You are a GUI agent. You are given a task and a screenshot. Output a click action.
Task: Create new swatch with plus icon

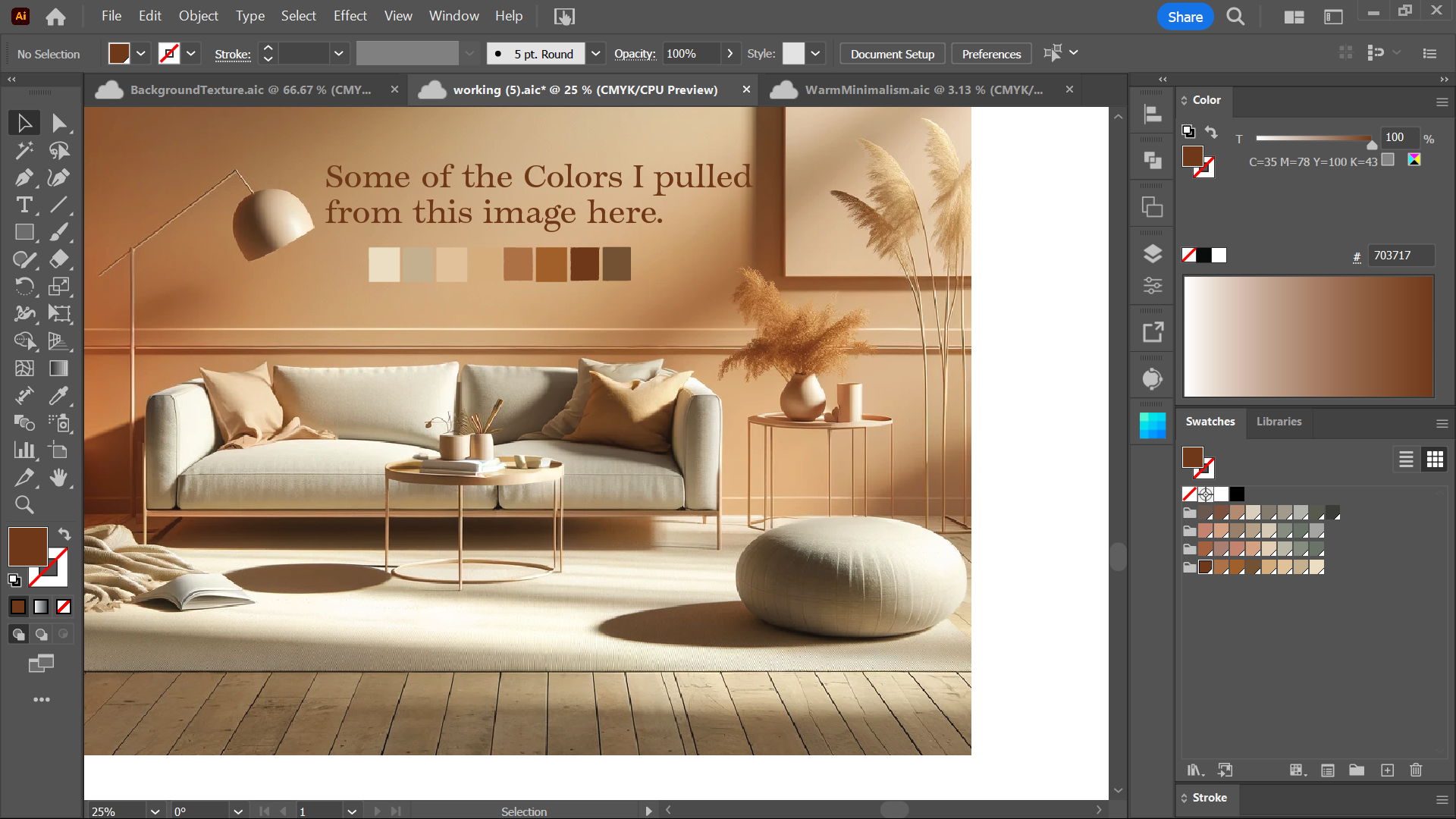point(1388,770)
